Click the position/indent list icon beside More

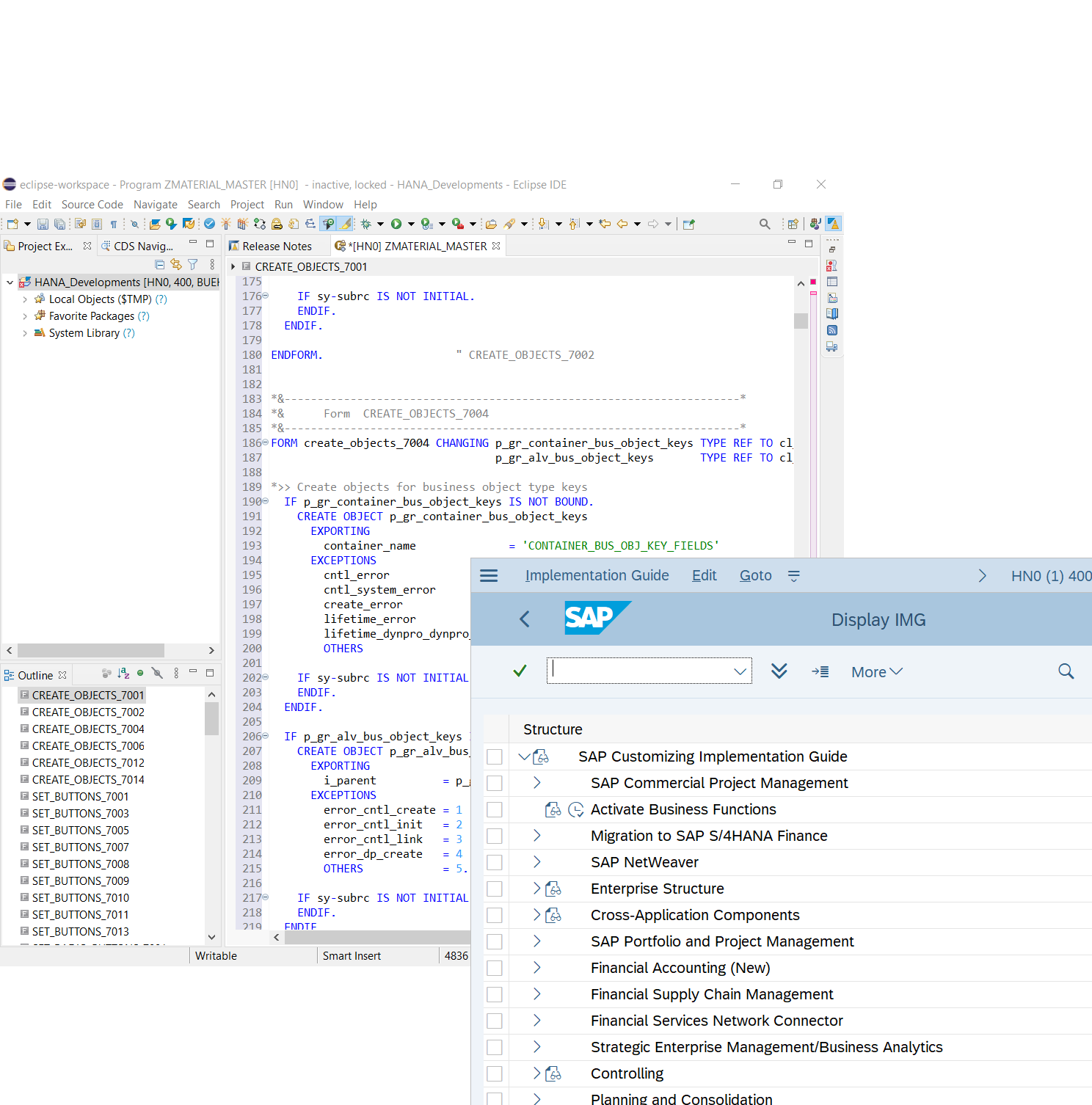pyautogui.click(x=820, y=671)
